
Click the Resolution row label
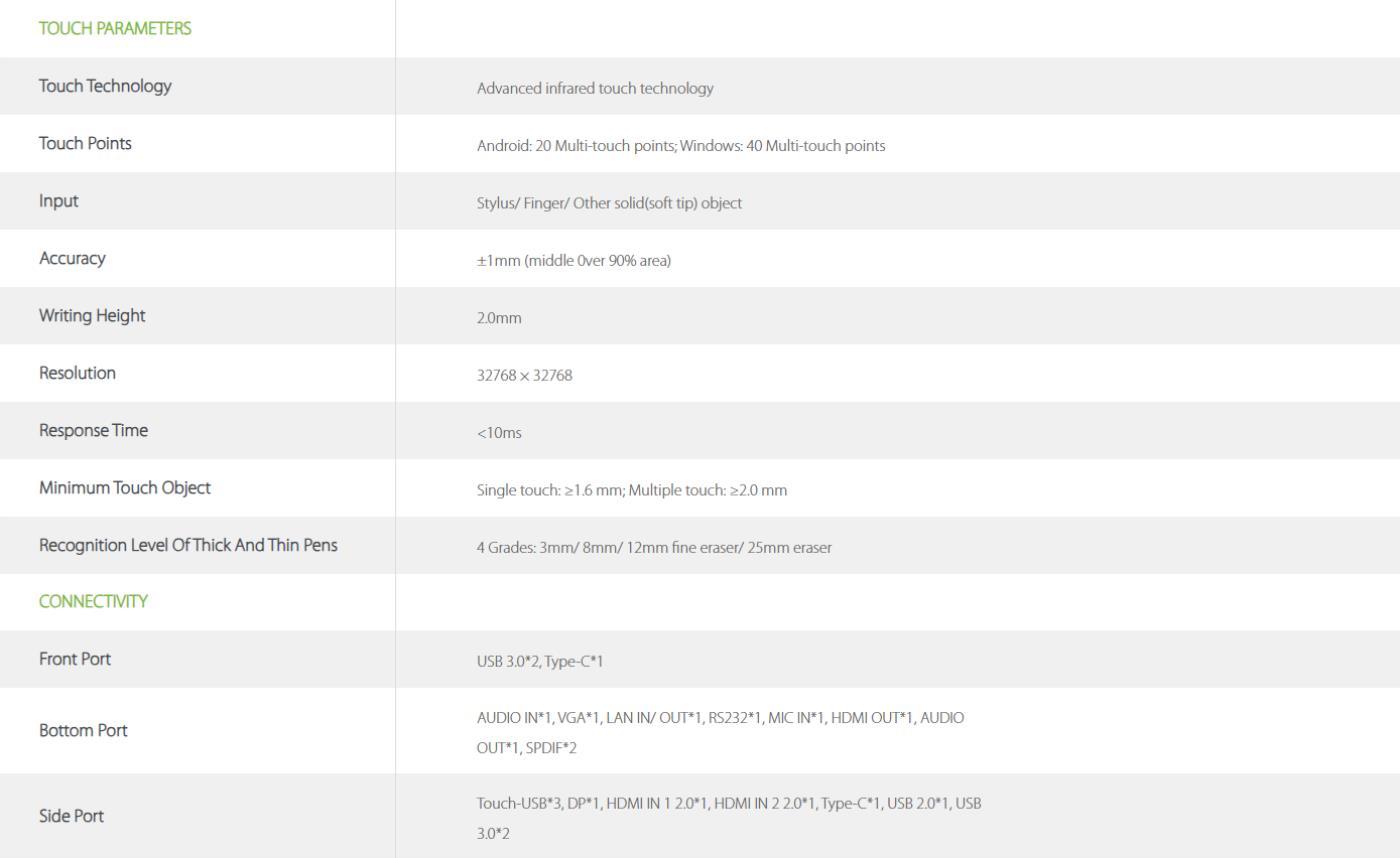77,373
